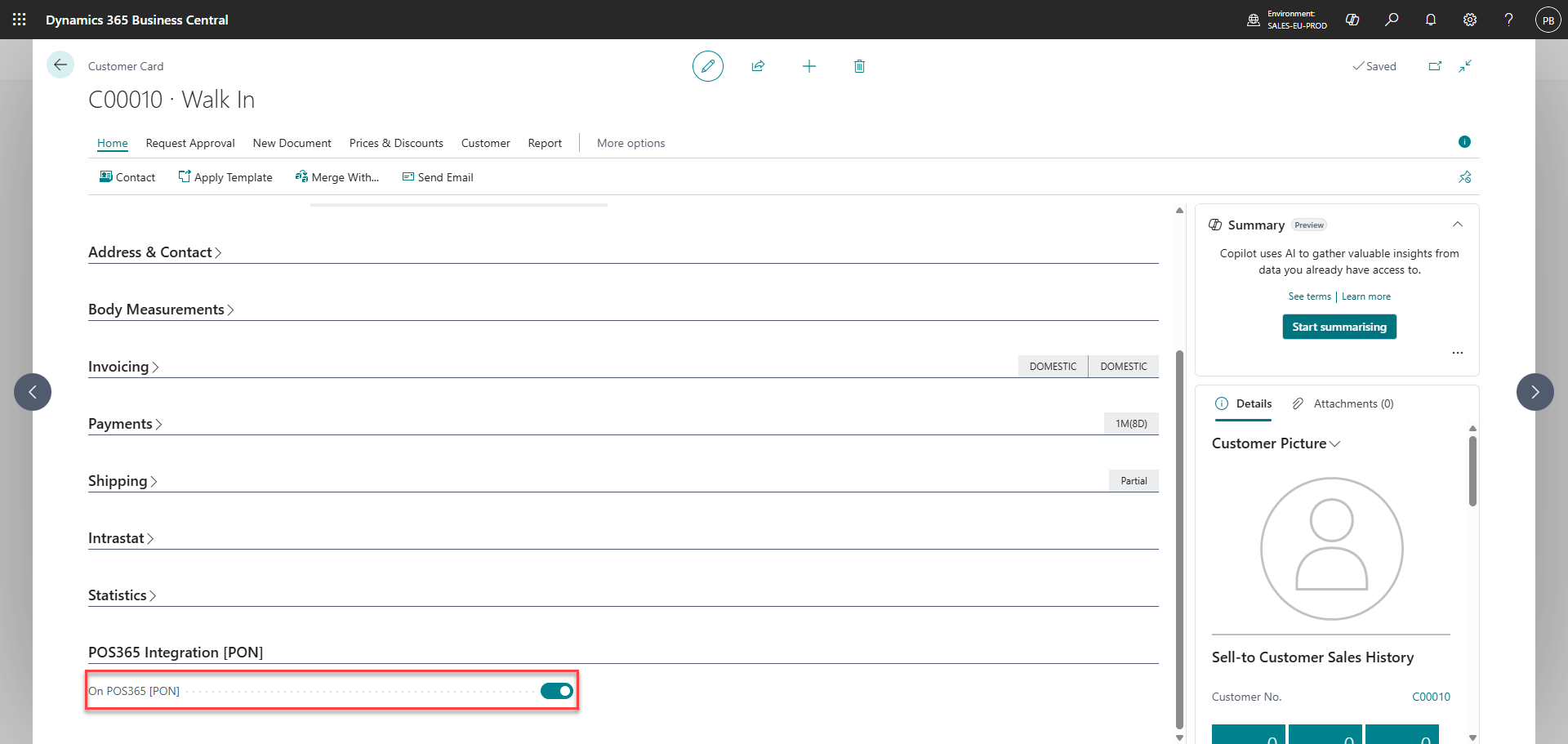Open the notifications bell
This screenshot has width=1568, height=744.
[1431, 20]
